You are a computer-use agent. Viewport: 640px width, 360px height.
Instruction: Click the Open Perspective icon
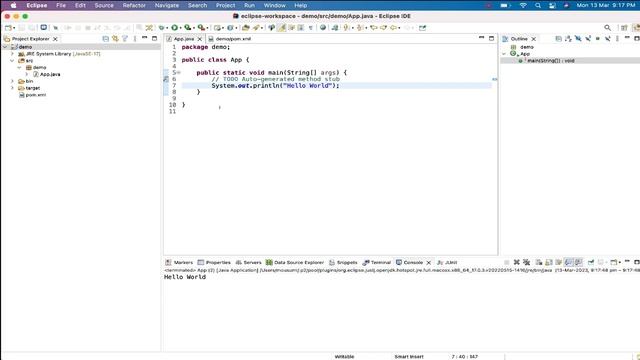click(x=624, y=28)
